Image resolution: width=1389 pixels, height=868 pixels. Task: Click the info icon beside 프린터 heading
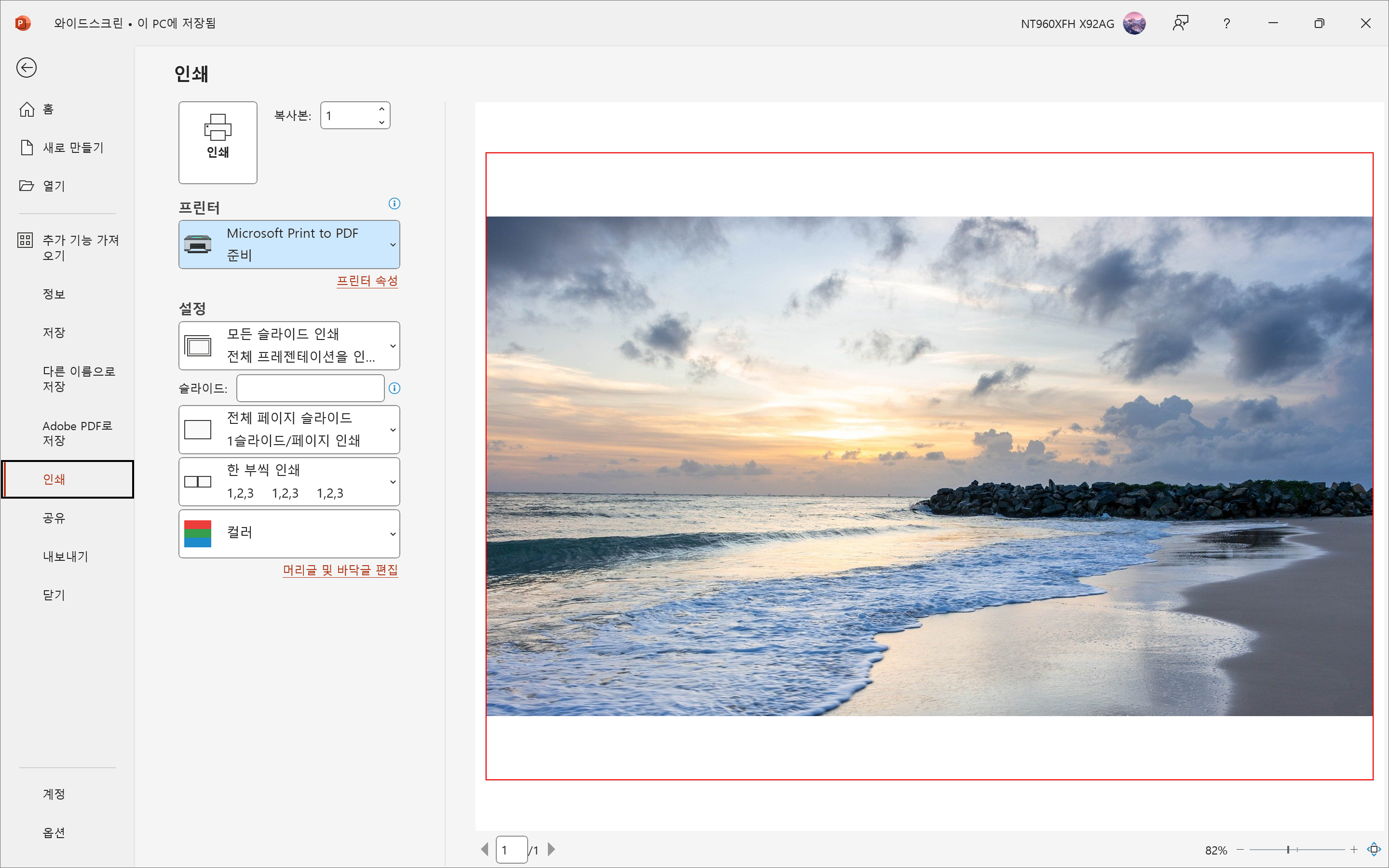(x=395, y=204)
